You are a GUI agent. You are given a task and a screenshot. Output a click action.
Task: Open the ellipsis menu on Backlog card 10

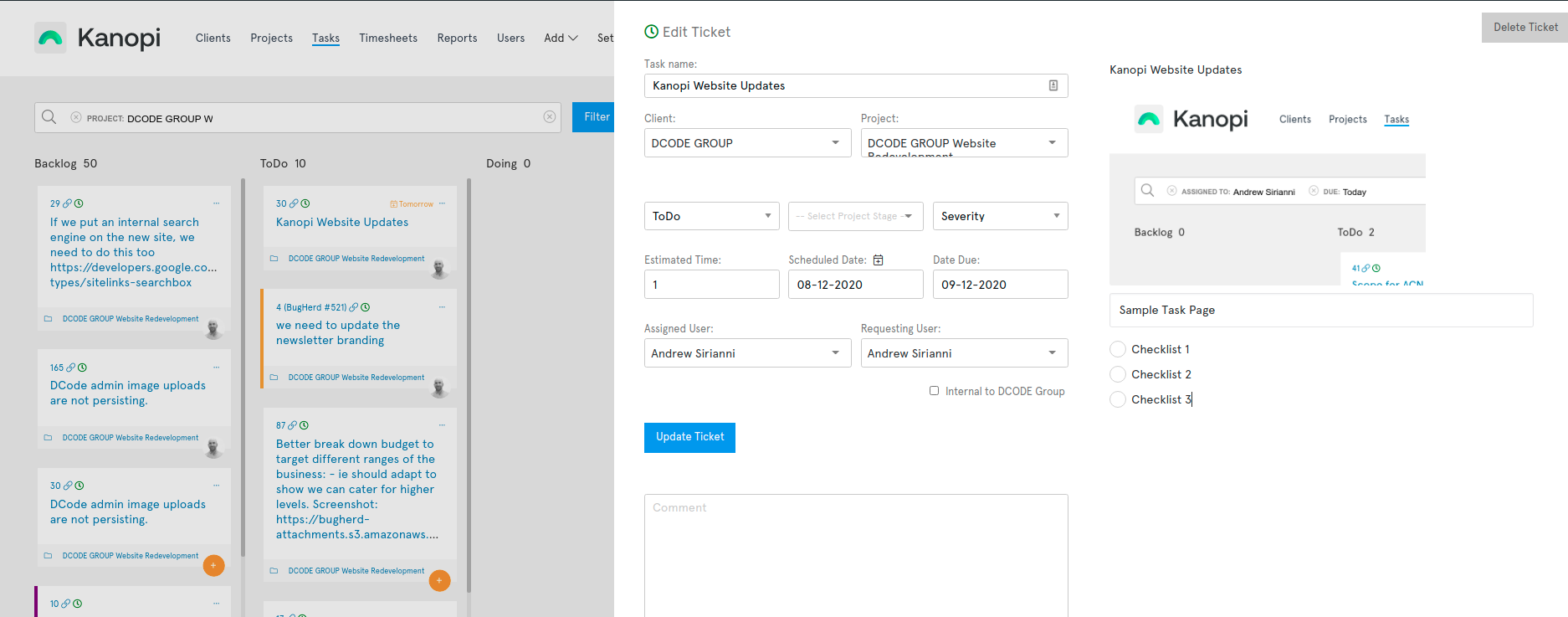click(x=216, y=604)
